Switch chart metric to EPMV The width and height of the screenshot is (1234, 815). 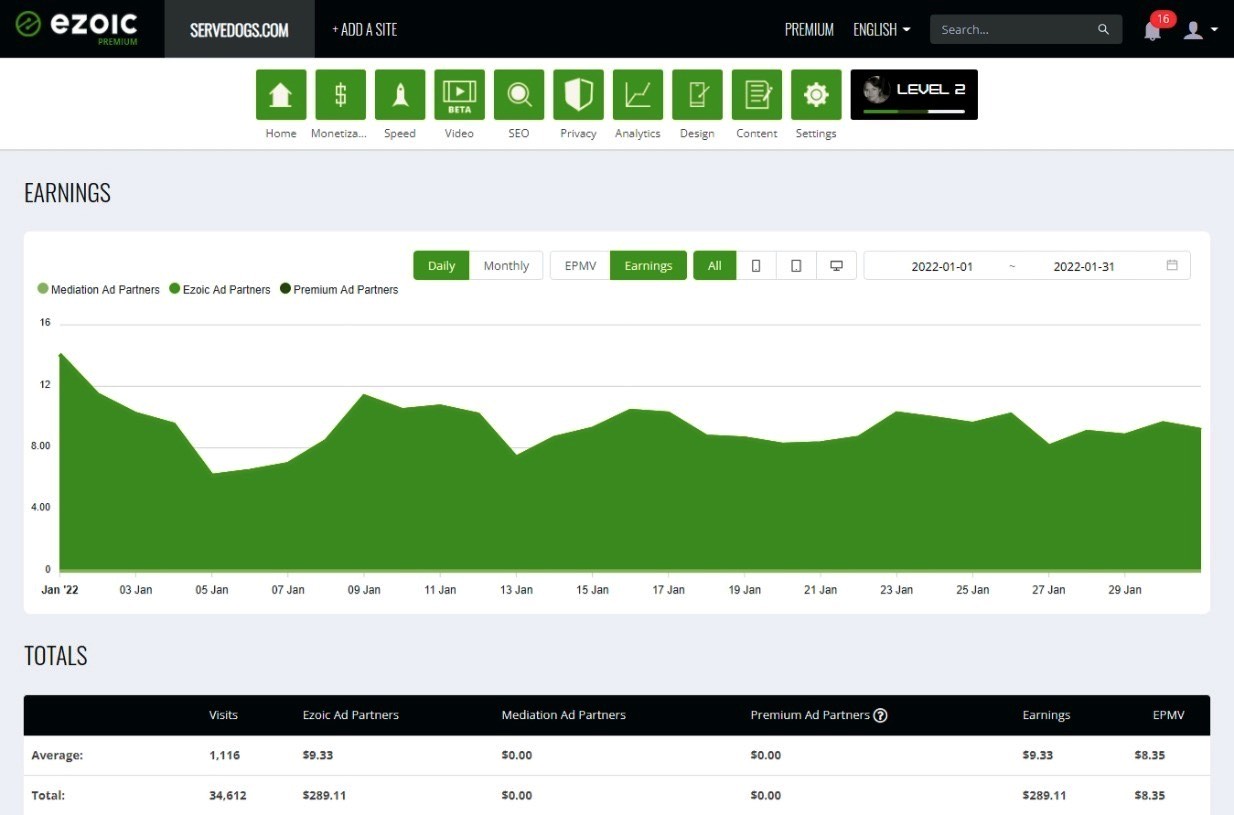[x=580, y=266]
